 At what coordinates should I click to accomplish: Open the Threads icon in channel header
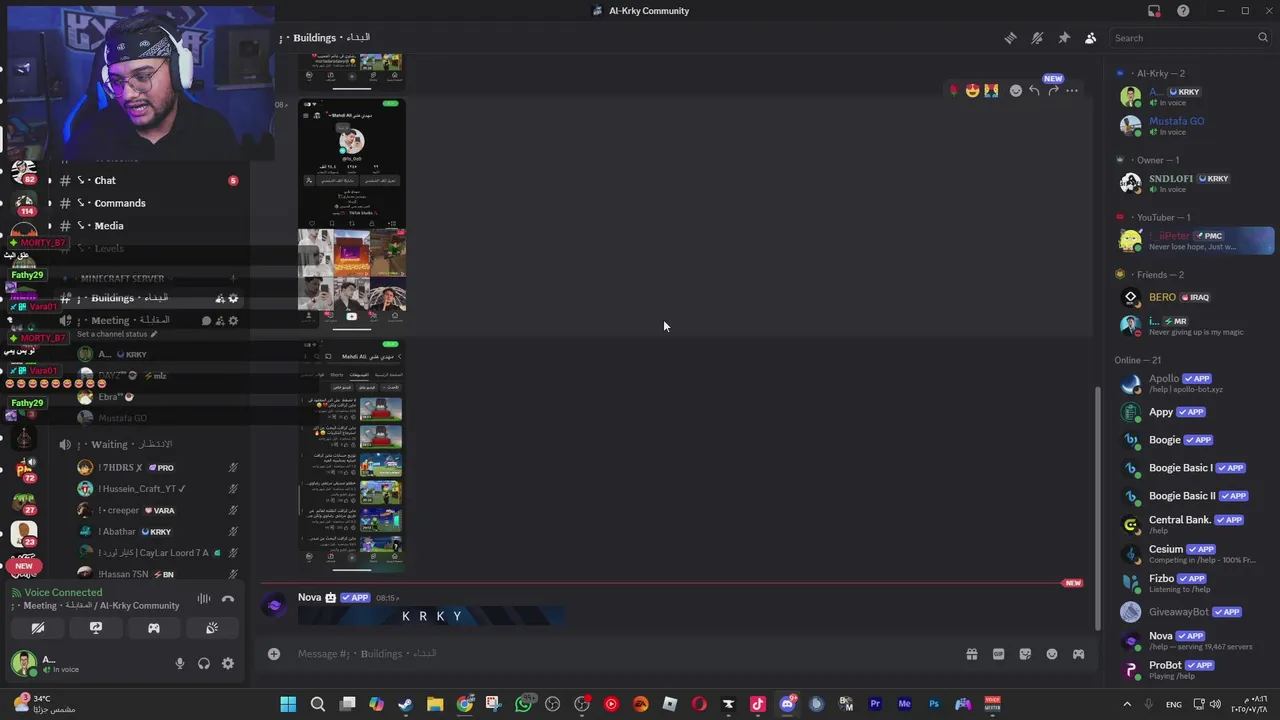pyautogui.click(x=1011, y=38)
